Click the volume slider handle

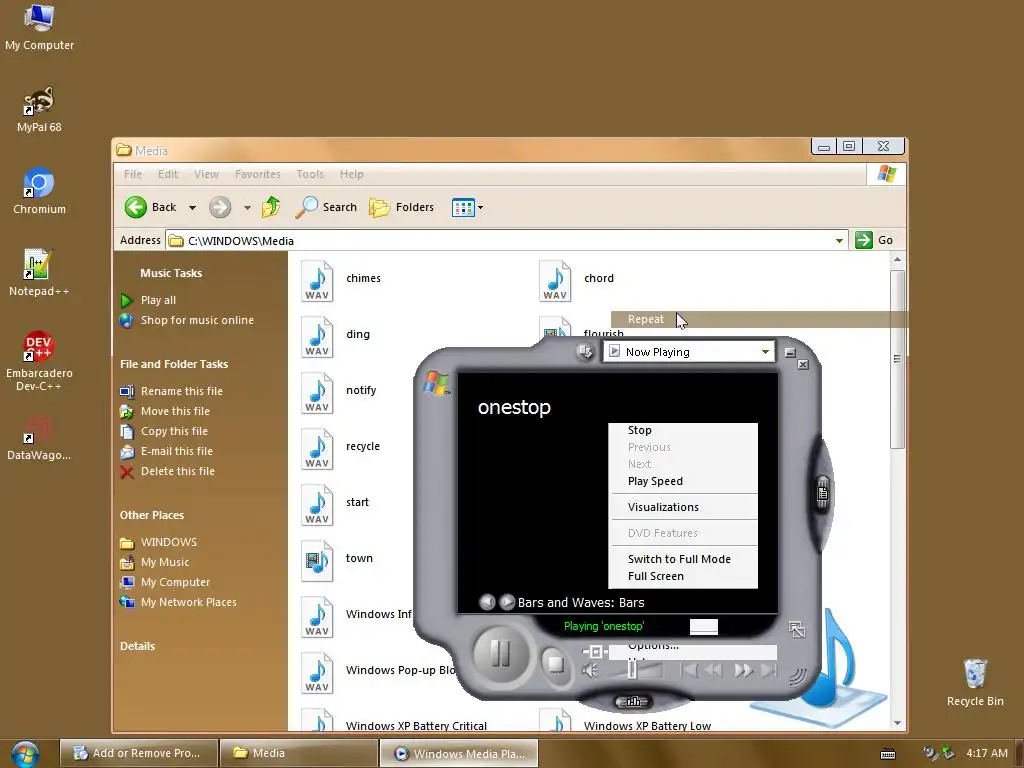click(x=632, y=669)
